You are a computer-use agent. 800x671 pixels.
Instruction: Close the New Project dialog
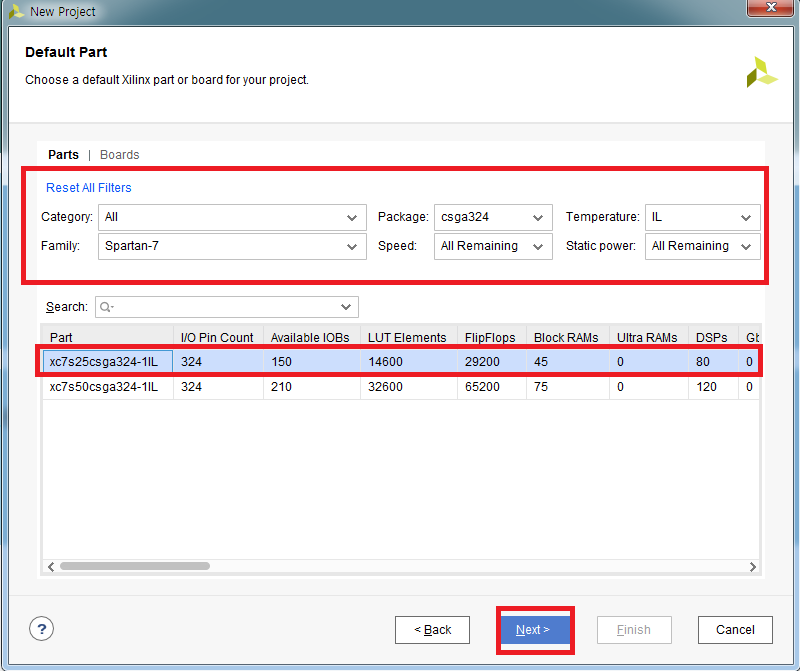770,8
